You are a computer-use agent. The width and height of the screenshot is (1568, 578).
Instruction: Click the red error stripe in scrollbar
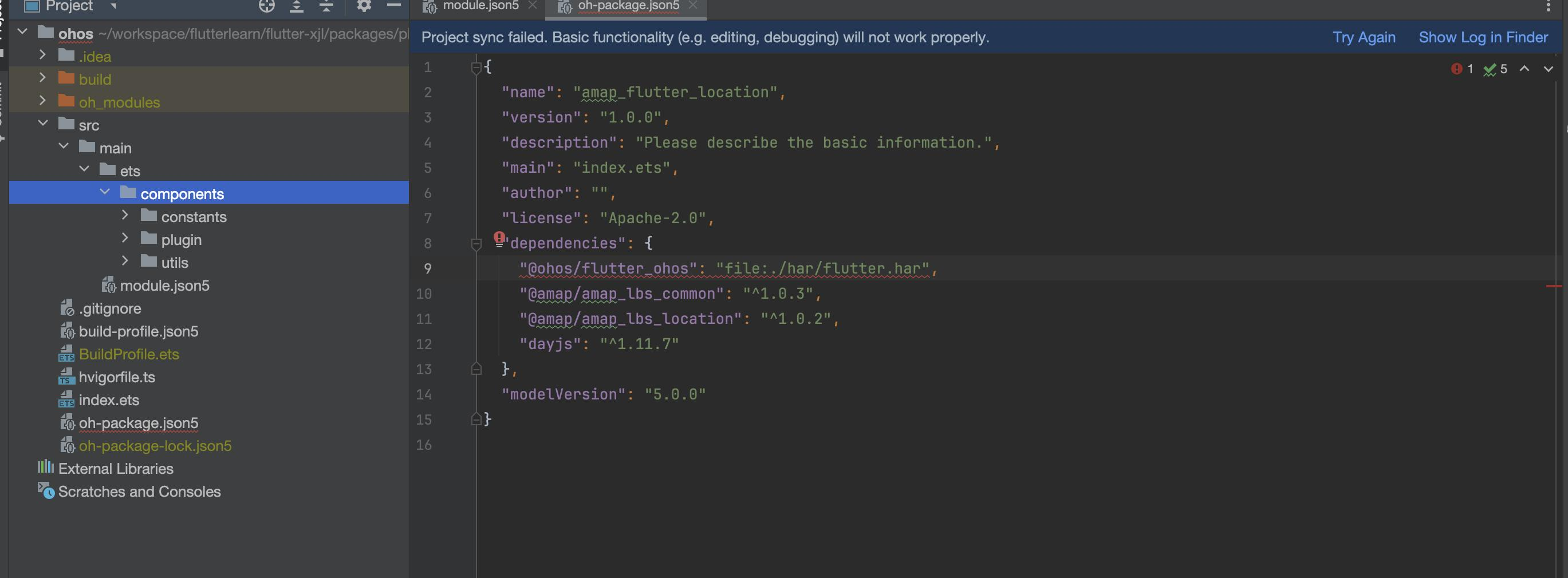click(x=1554, y=286)
